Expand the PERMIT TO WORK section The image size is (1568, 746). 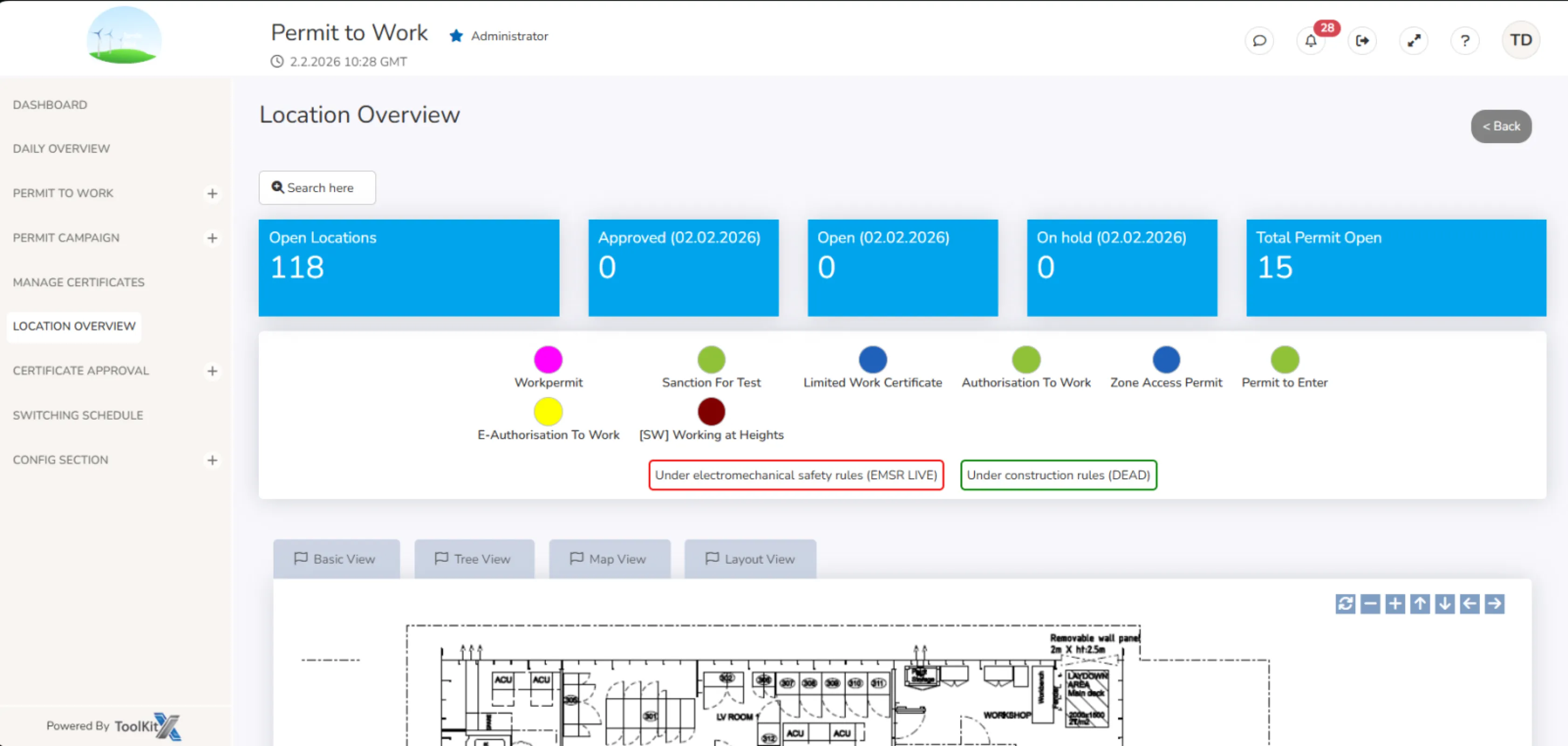(212, 193)
